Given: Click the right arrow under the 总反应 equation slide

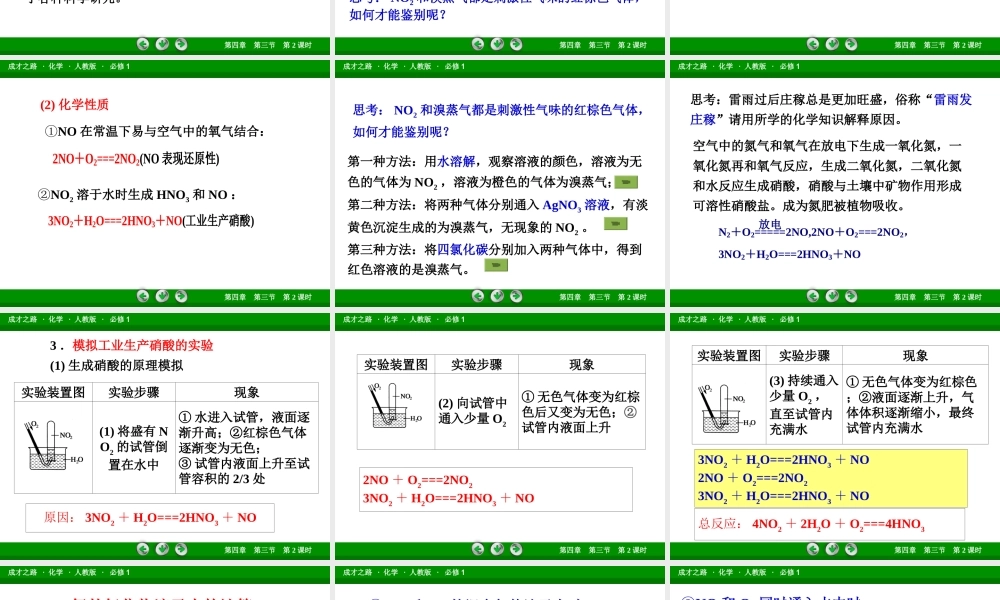Looking at the screenshot, I should (851, 549).
